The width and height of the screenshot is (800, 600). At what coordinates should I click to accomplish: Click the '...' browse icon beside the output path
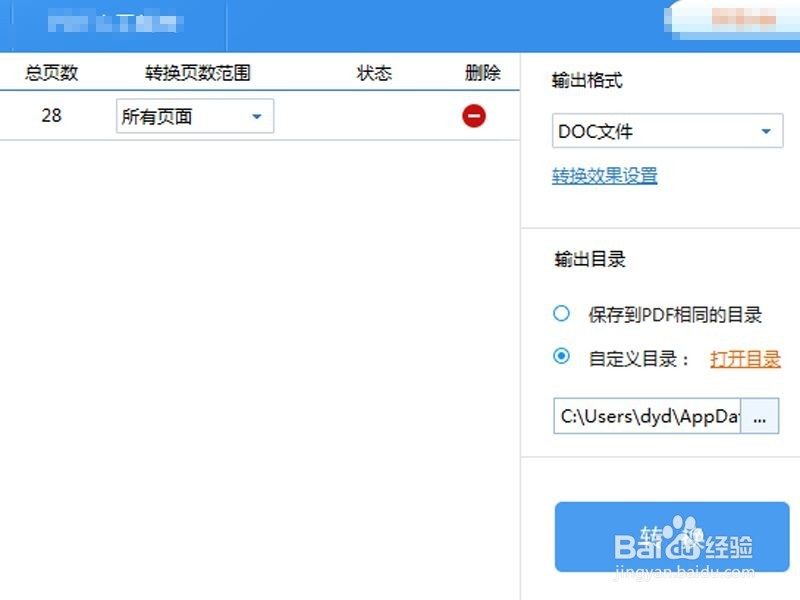coord(762,417)
